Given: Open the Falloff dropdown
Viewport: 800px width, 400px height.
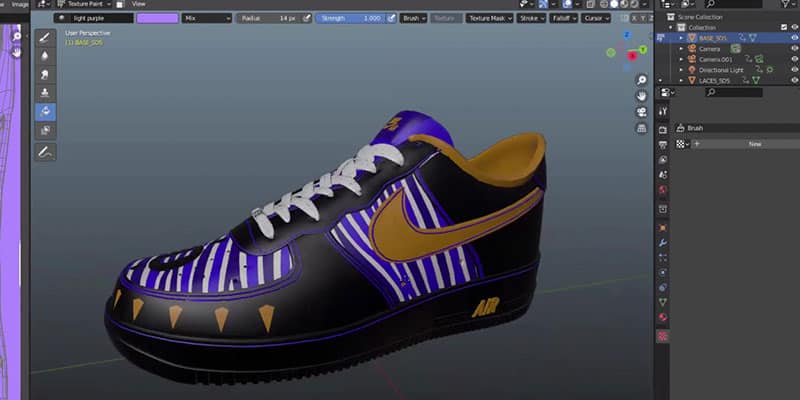Looking at the screenshot, I should pos(564,18).
